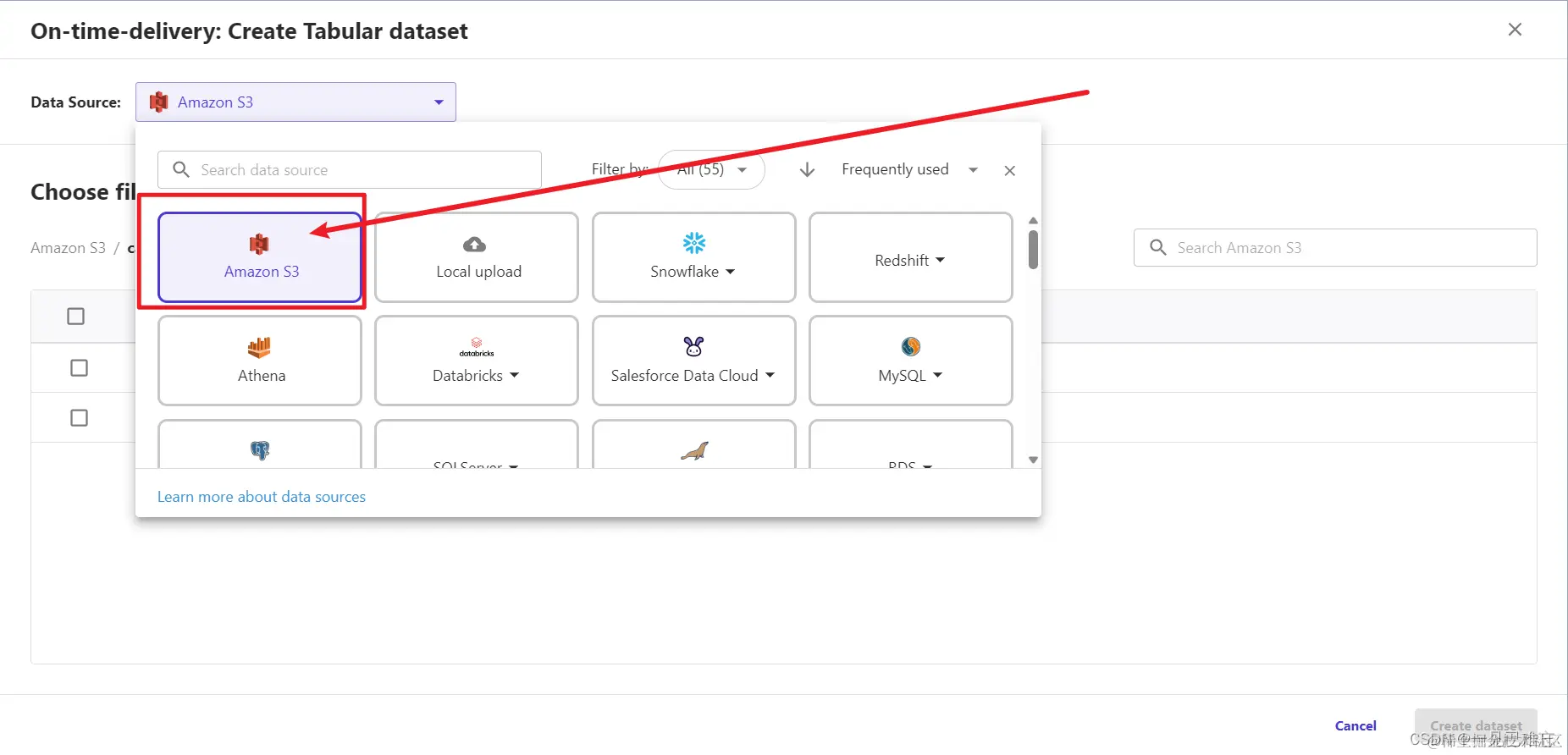1568x755 pixels.
Task: Check the second file row checkbox
Action: [79, 418]
